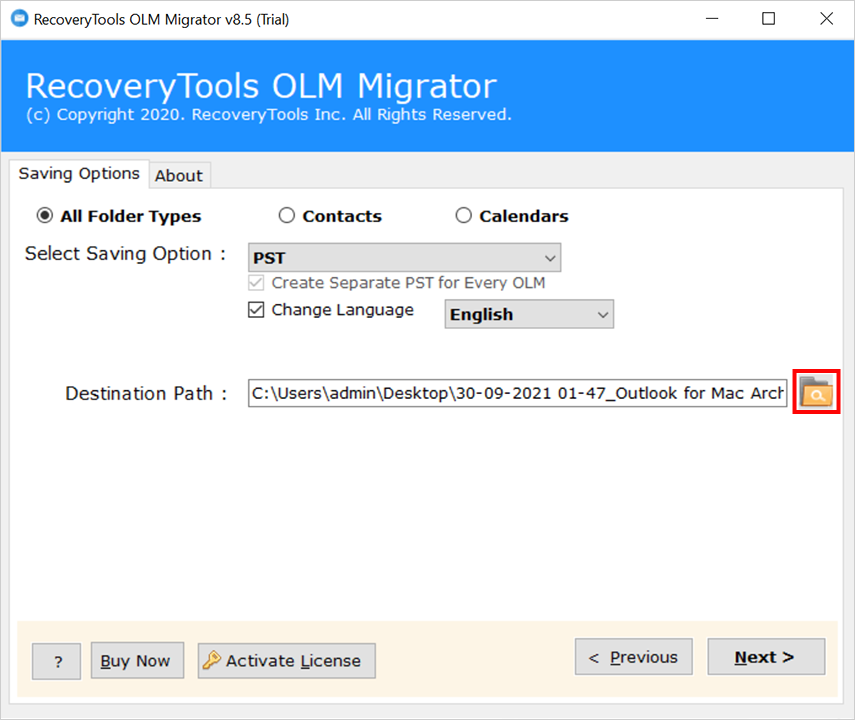Minimize the OLM Migrator window
This screenshot has height=720, width=855.
click(712, 19)
